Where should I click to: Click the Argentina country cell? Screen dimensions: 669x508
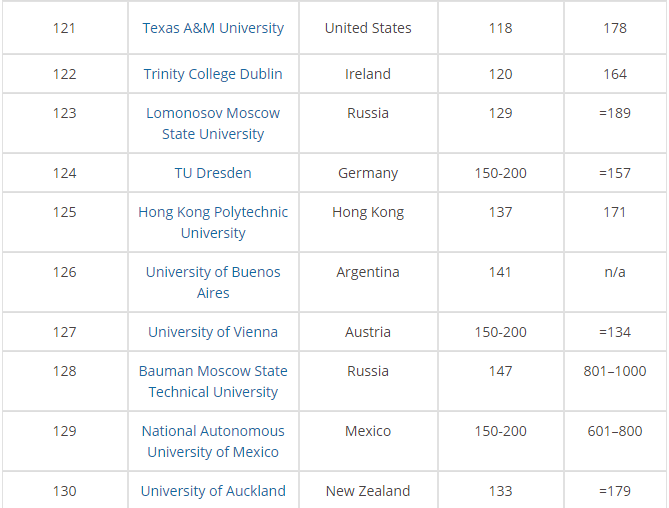[368, 272]
